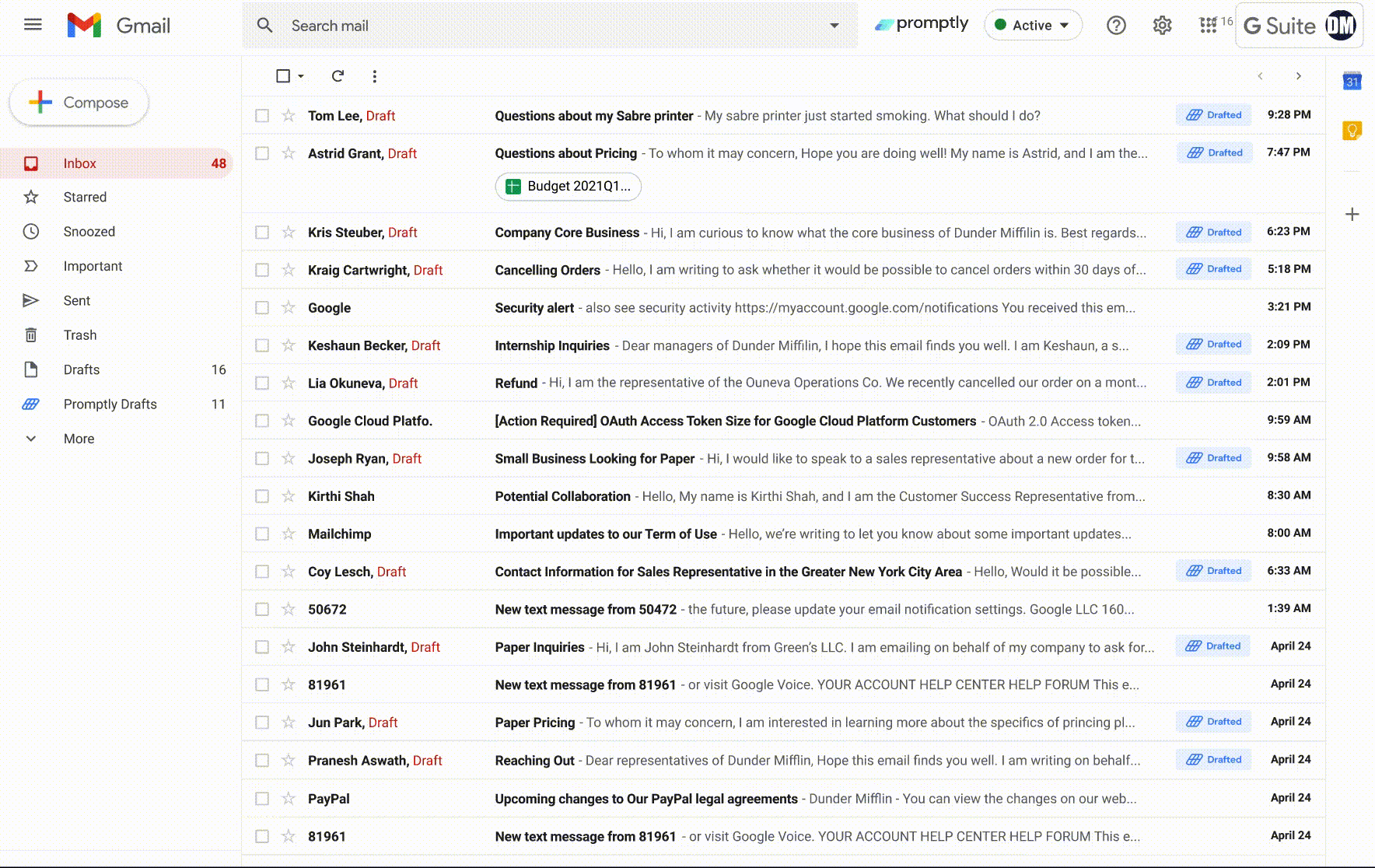Viewport: 1375px width, 868px height.
Task: Click the search magnifier icon
Action: pos(264,26)
